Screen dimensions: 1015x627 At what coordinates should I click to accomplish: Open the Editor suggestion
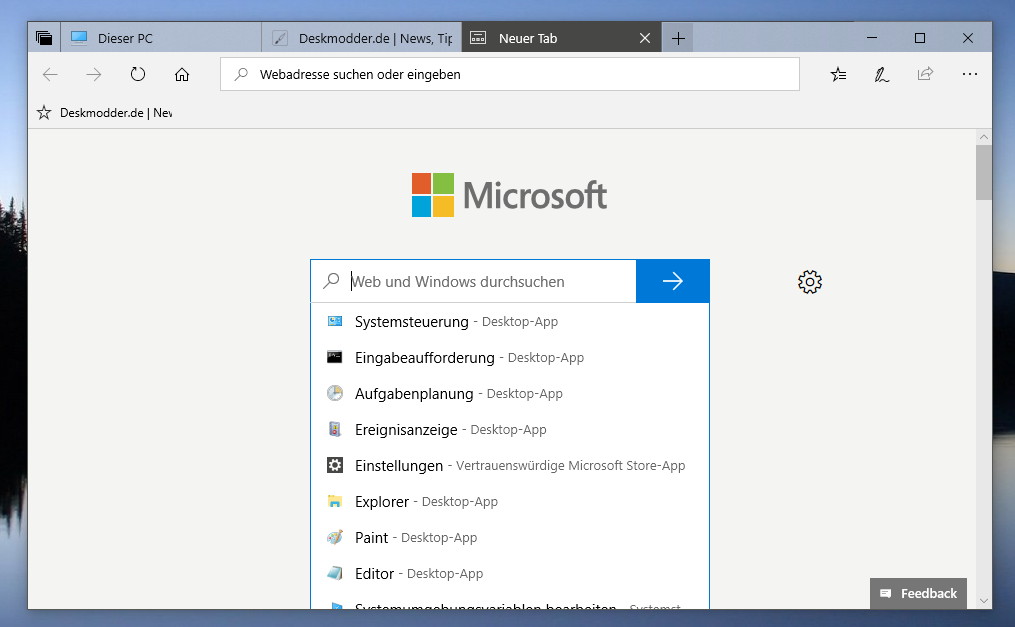tap(510, 573)
